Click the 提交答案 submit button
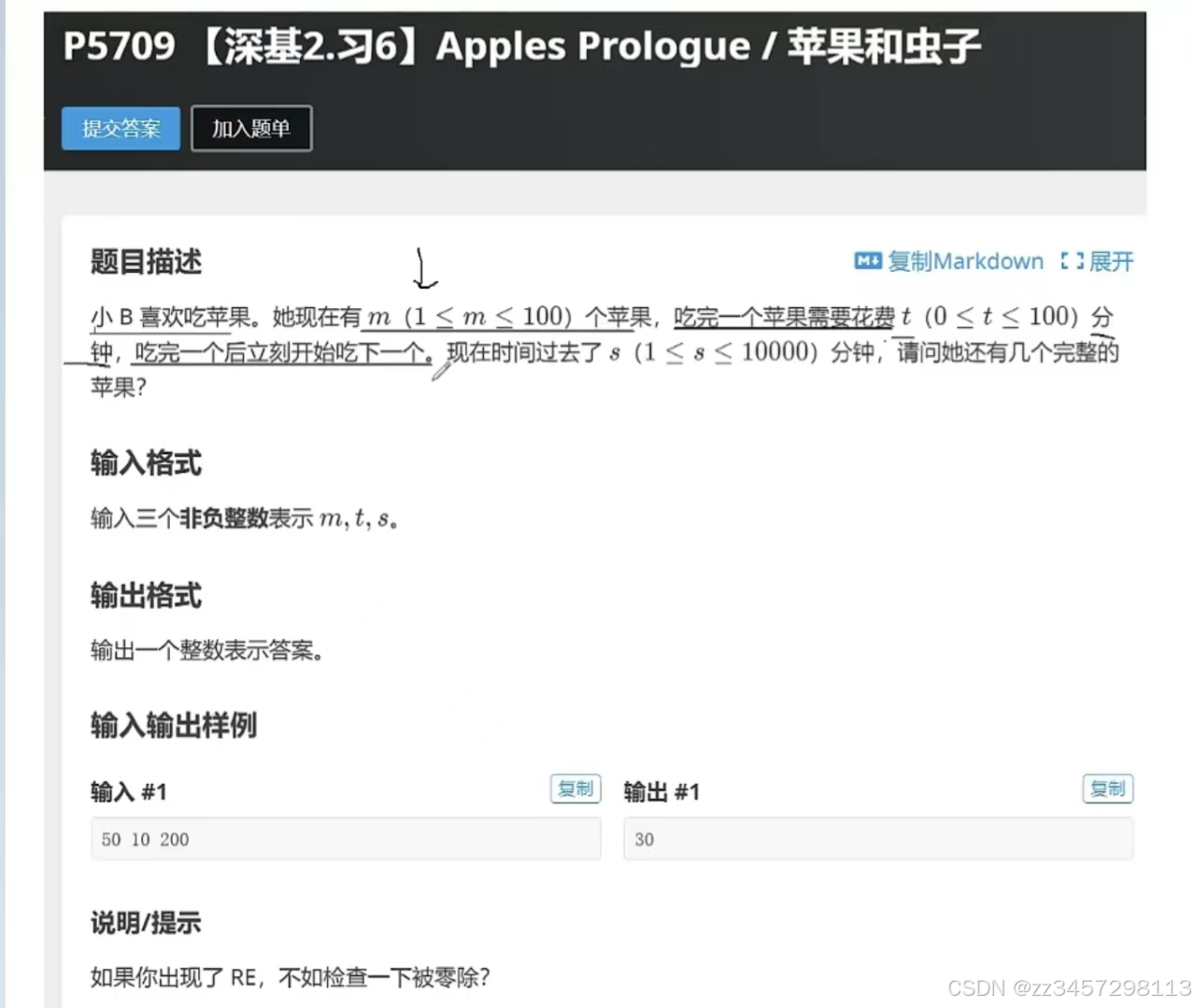The height and width of the screenshot is (1008, 1195). pyautogui.click(x=120, y=128)
